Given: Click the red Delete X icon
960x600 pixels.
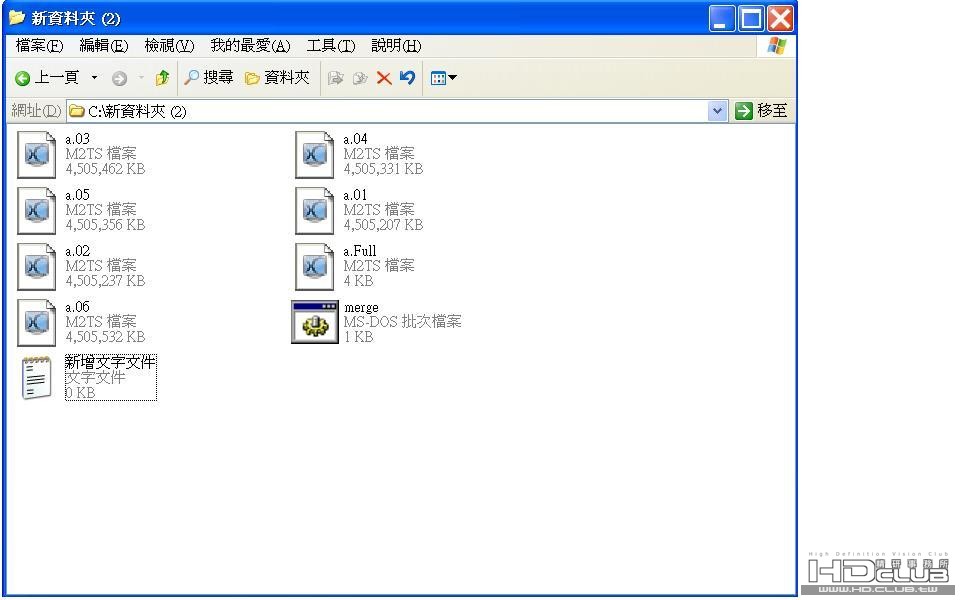Looking at the screenshot, I should click(384, 78).
